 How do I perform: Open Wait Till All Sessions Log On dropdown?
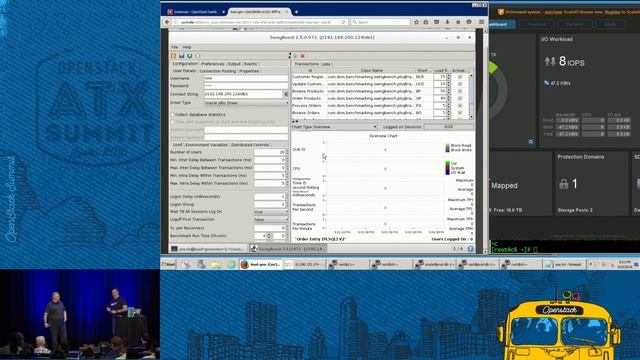coord(271,212)
